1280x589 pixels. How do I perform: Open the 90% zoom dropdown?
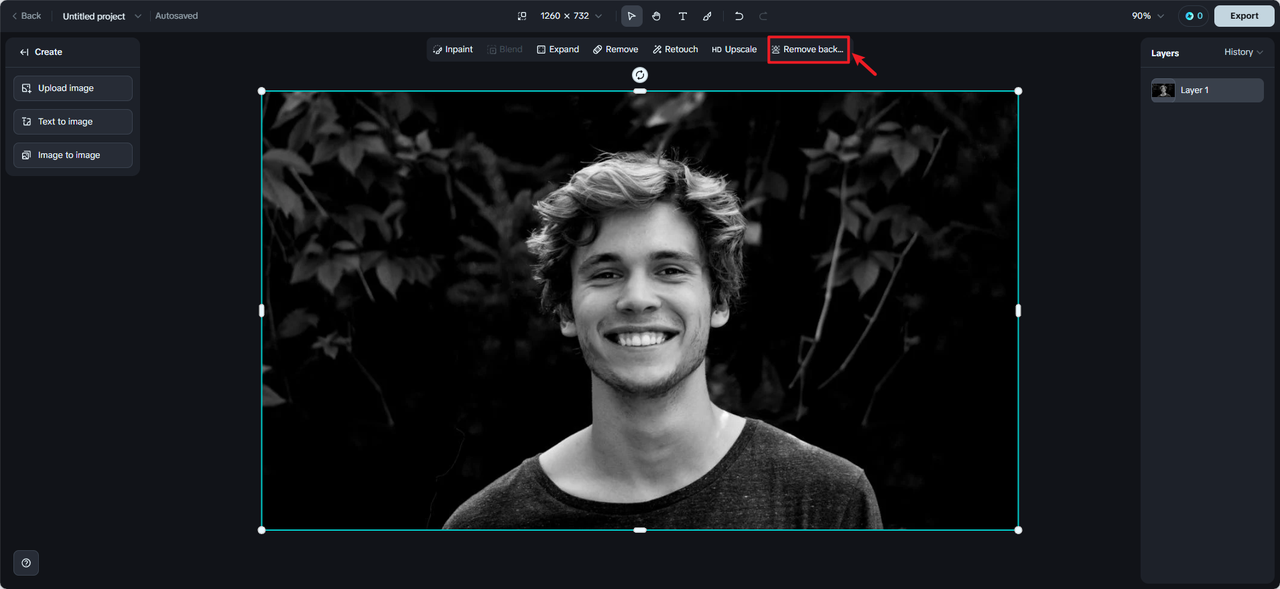[x=1148, y=16]
